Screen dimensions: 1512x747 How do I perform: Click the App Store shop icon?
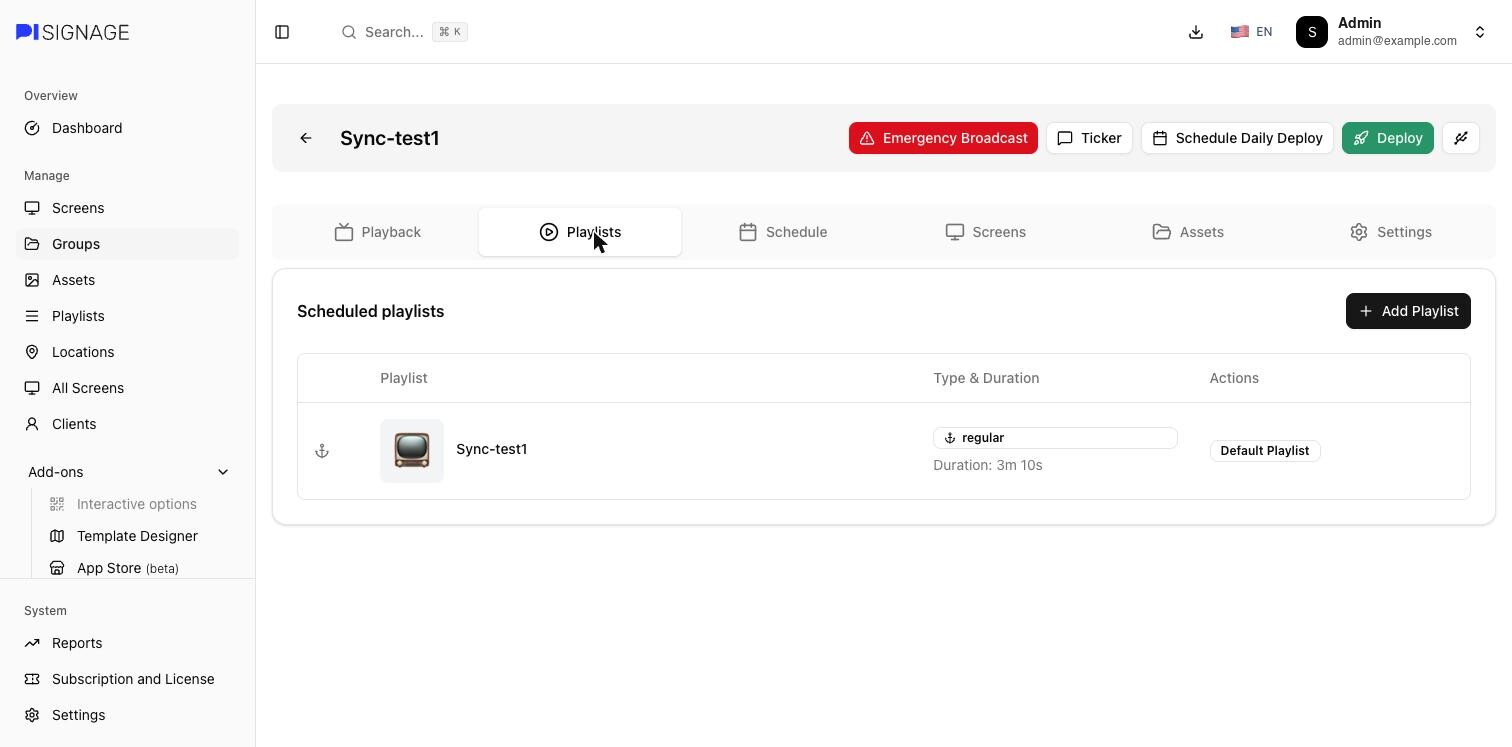[x=57, y=568]
